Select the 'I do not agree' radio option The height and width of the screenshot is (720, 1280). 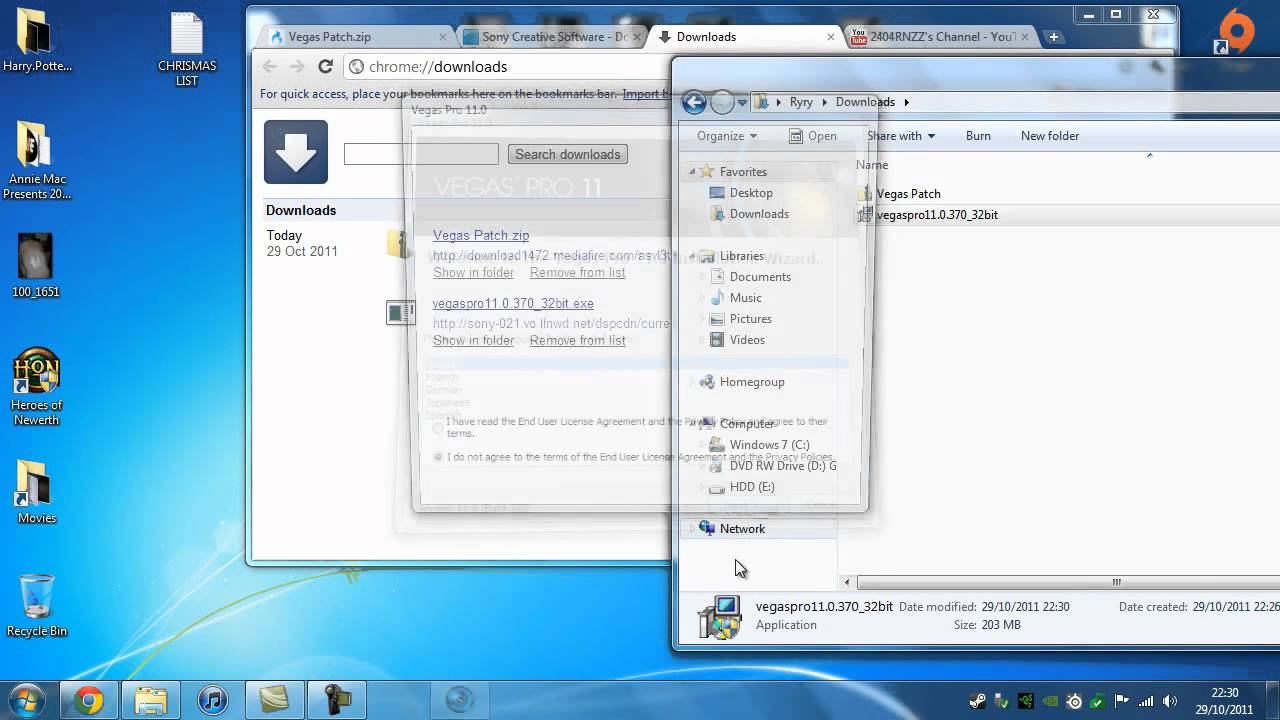point(437,457)
